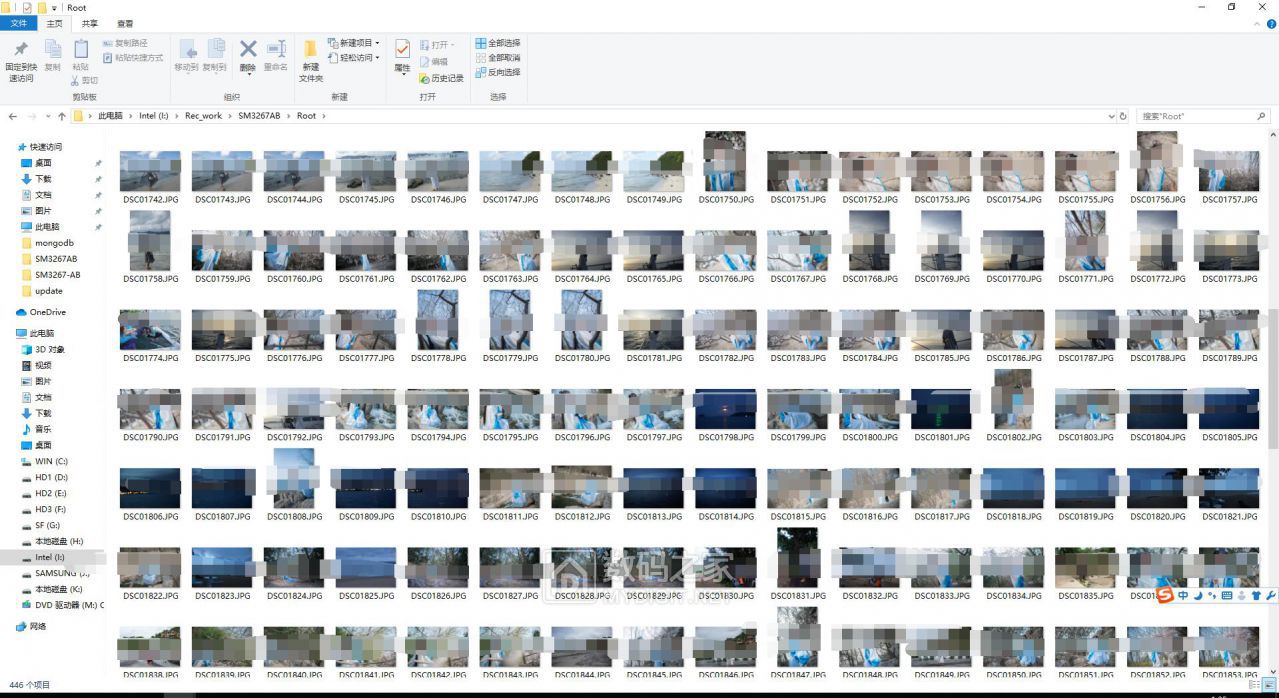Click Intel (I:) in the breadcrumb path
Screen dimensions: 1279x698
click(x=155, y=116)
